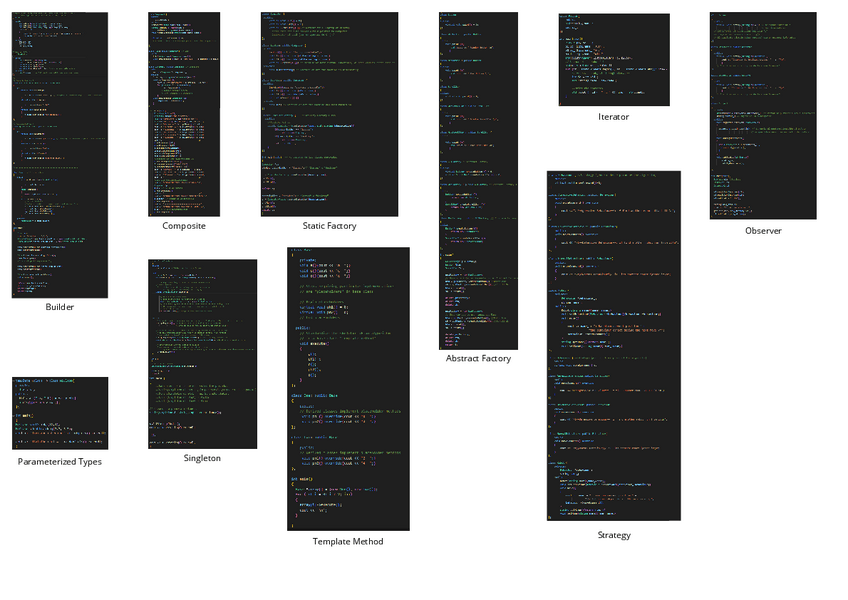Click the Parameterized Types code image

tap(59, 413)
